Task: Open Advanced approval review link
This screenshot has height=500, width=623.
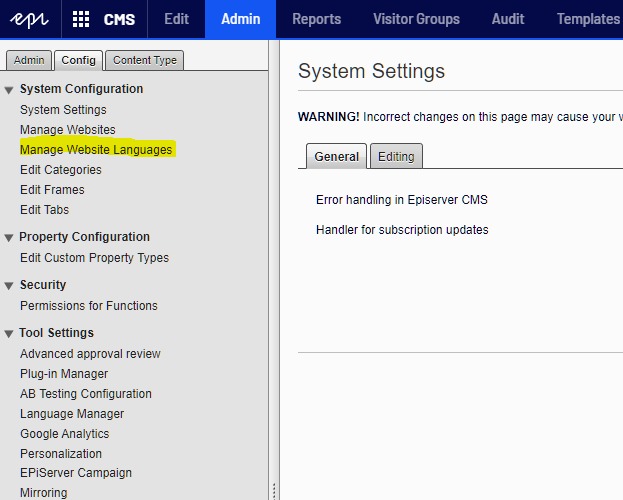Action: click(90, 354)
